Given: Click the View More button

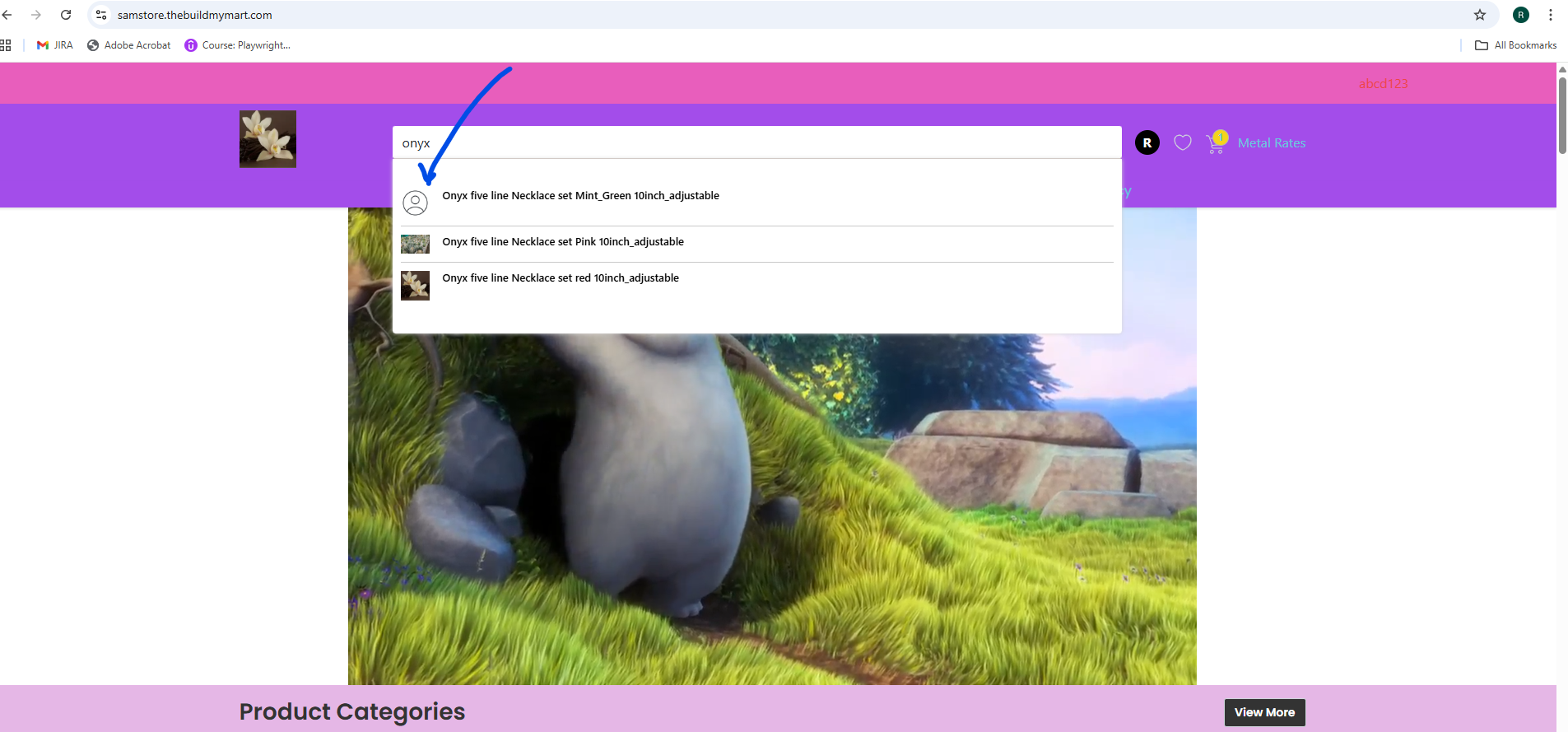Looking at the screenshot, I should coord(1264,712).
